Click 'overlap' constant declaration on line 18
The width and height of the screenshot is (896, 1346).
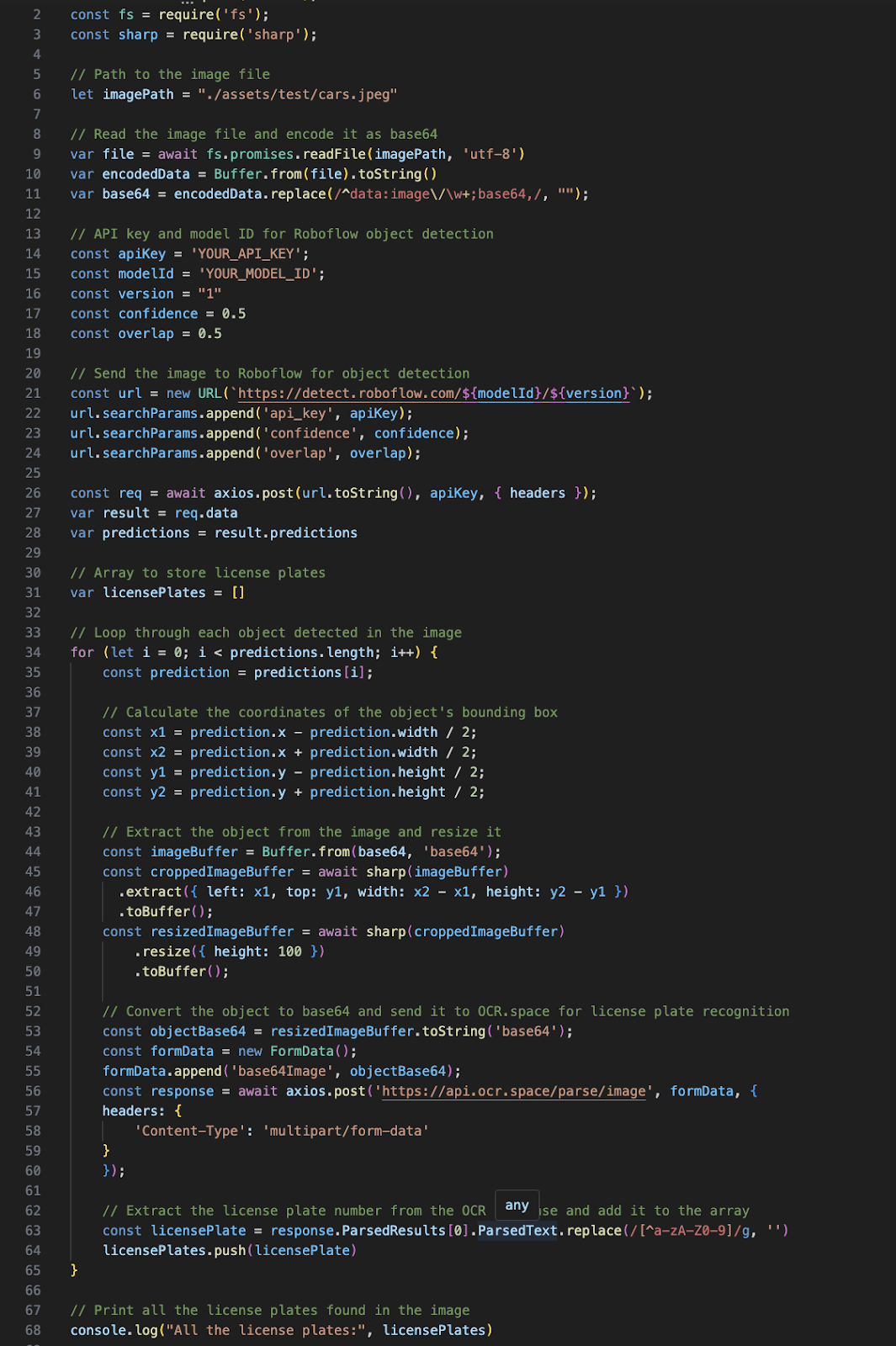tap(146, 334)
